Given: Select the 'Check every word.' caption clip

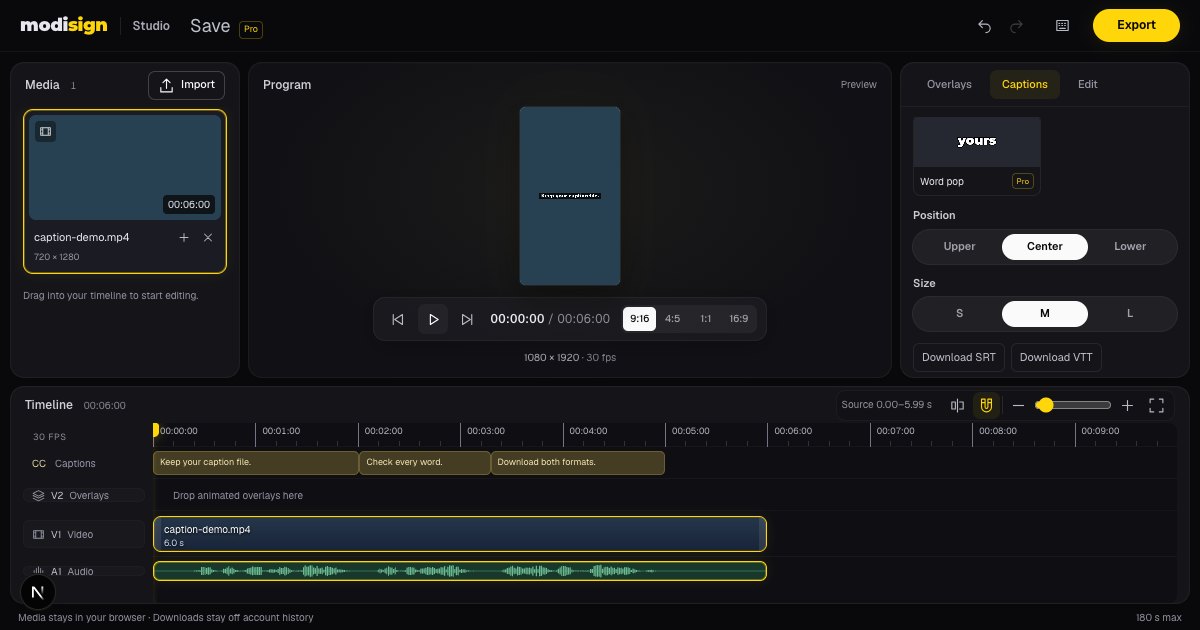Looking at the screenshot, I should point(425,463).
